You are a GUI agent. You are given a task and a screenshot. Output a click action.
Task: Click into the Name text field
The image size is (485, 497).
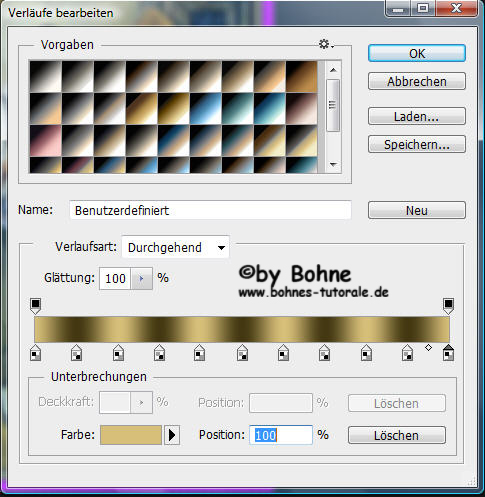tap(210, 210)
